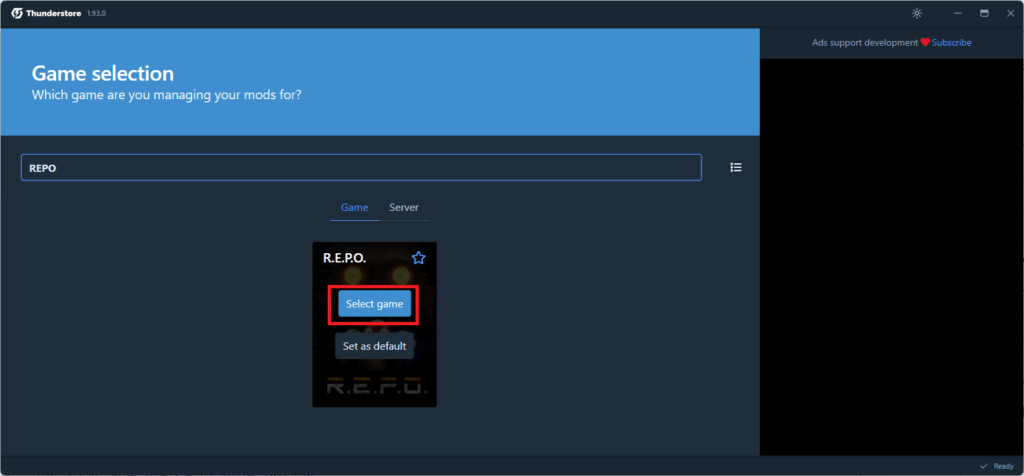Open the Game tab
This screenshot has height=476, width=1024.
[355, 208]
